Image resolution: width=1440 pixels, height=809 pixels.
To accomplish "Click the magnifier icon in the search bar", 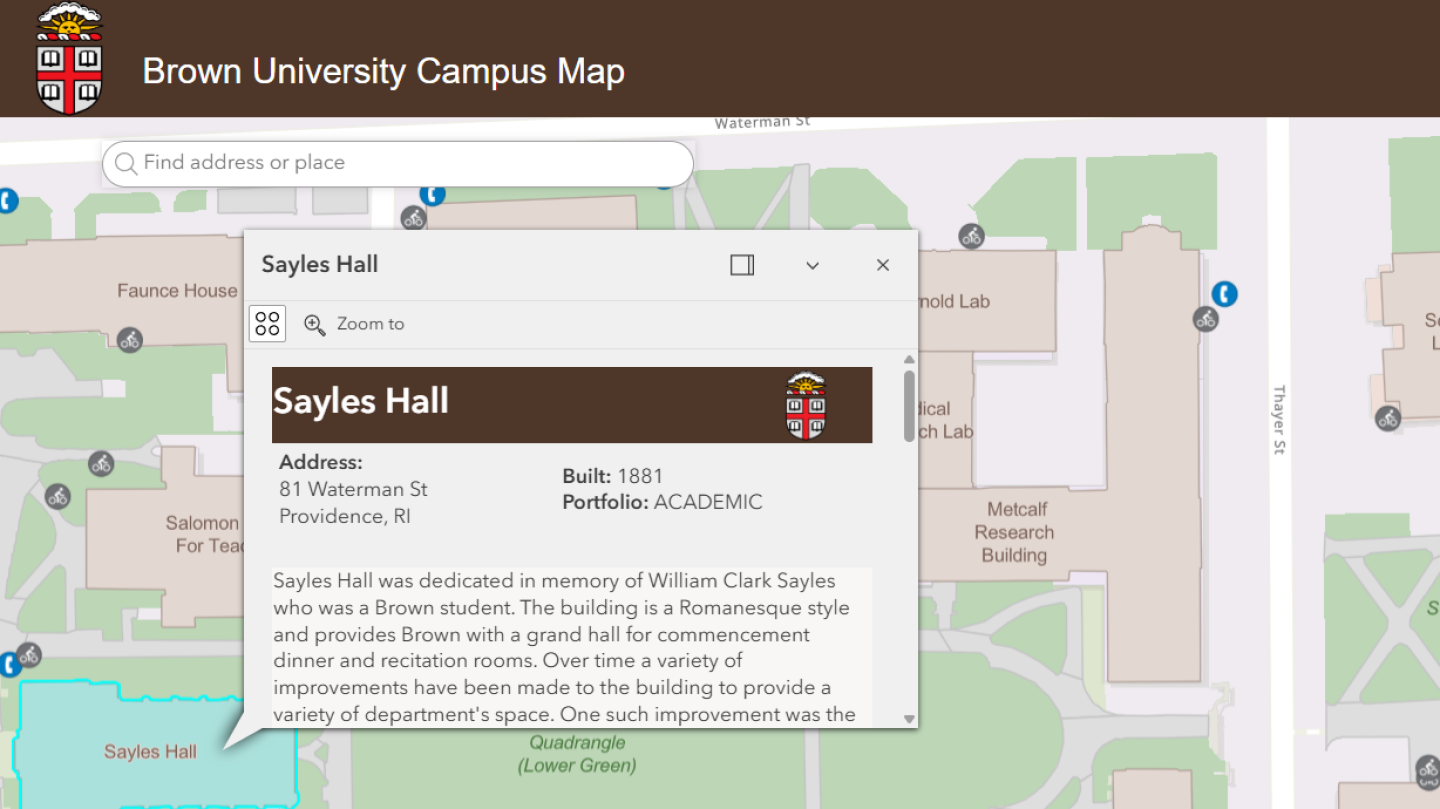I will [125, 163].
